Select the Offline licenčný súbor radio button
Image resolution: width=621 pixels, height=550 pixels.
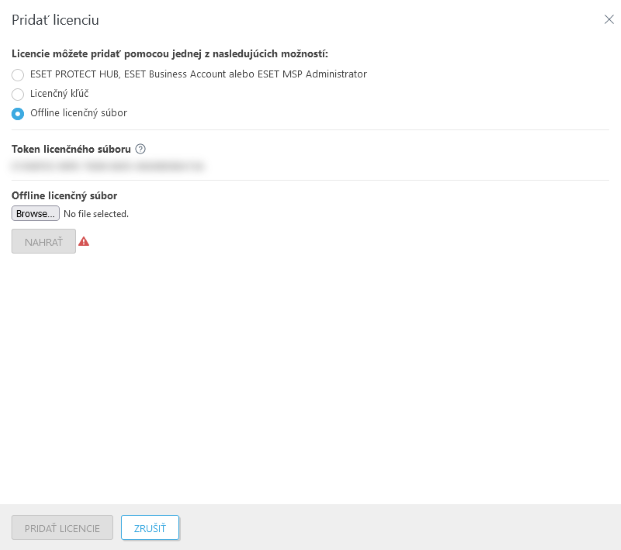pyautogui.click(x=17, y=114)
